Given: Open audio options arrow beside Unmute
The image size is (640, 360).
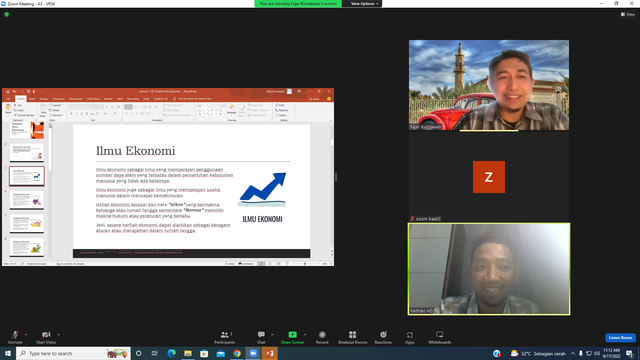Looking at the screenshot, I should pos(26,335).
